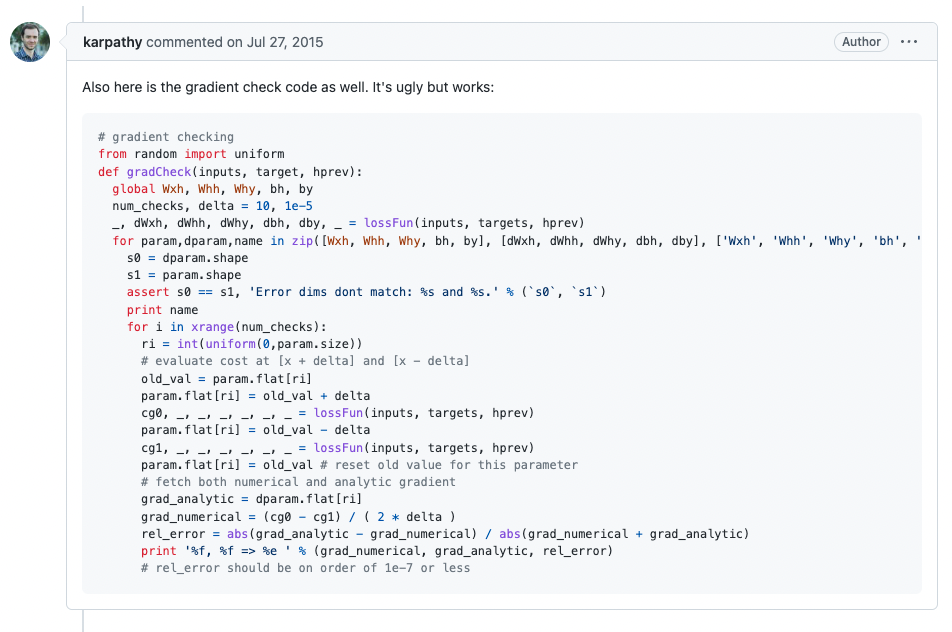Click the 'num_checks, delta = 10, 1e-5' line
Image resolution: width=952 pixels, height=632 pixels.
[x=212, y=206]
